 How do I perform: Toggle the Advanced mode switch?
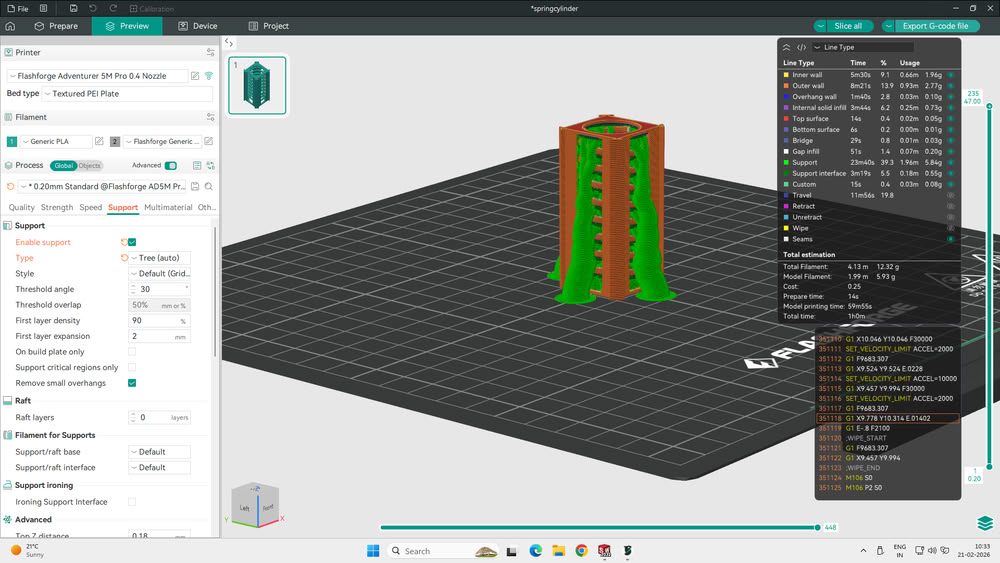(x=171, y=166)
